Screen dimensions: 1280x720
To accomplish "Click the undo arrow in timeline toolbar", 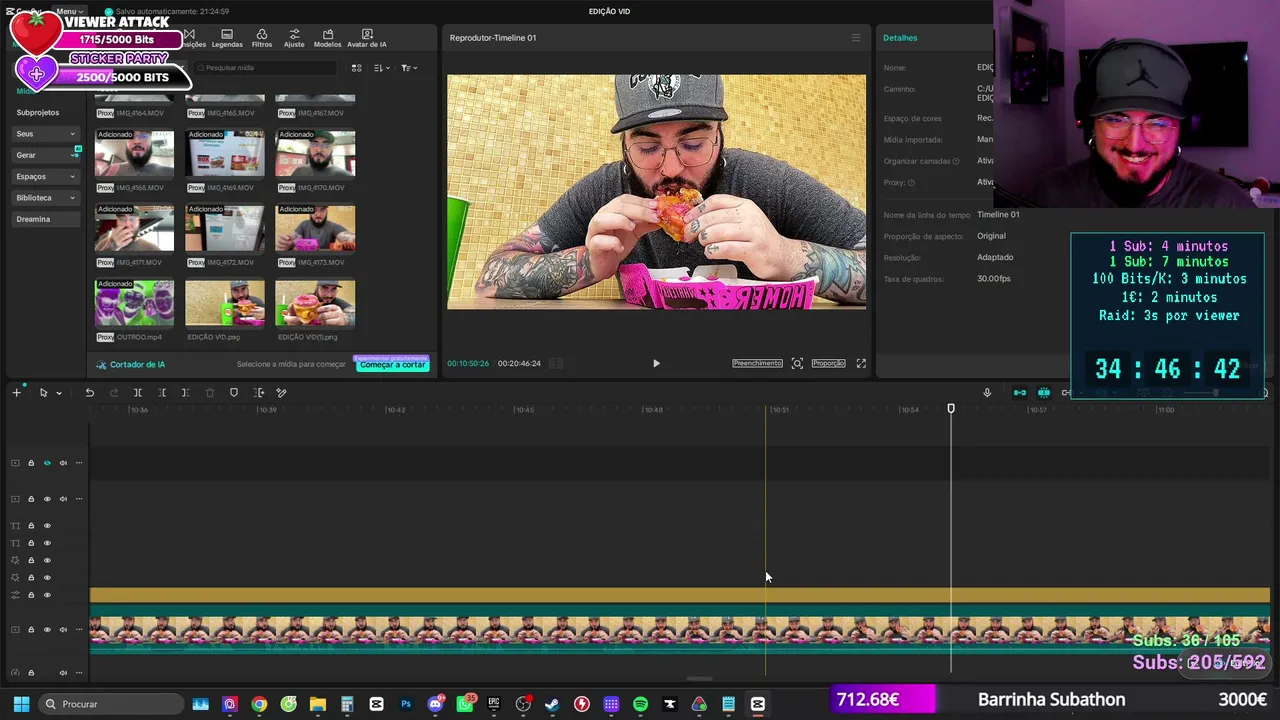I will point(89,393).
